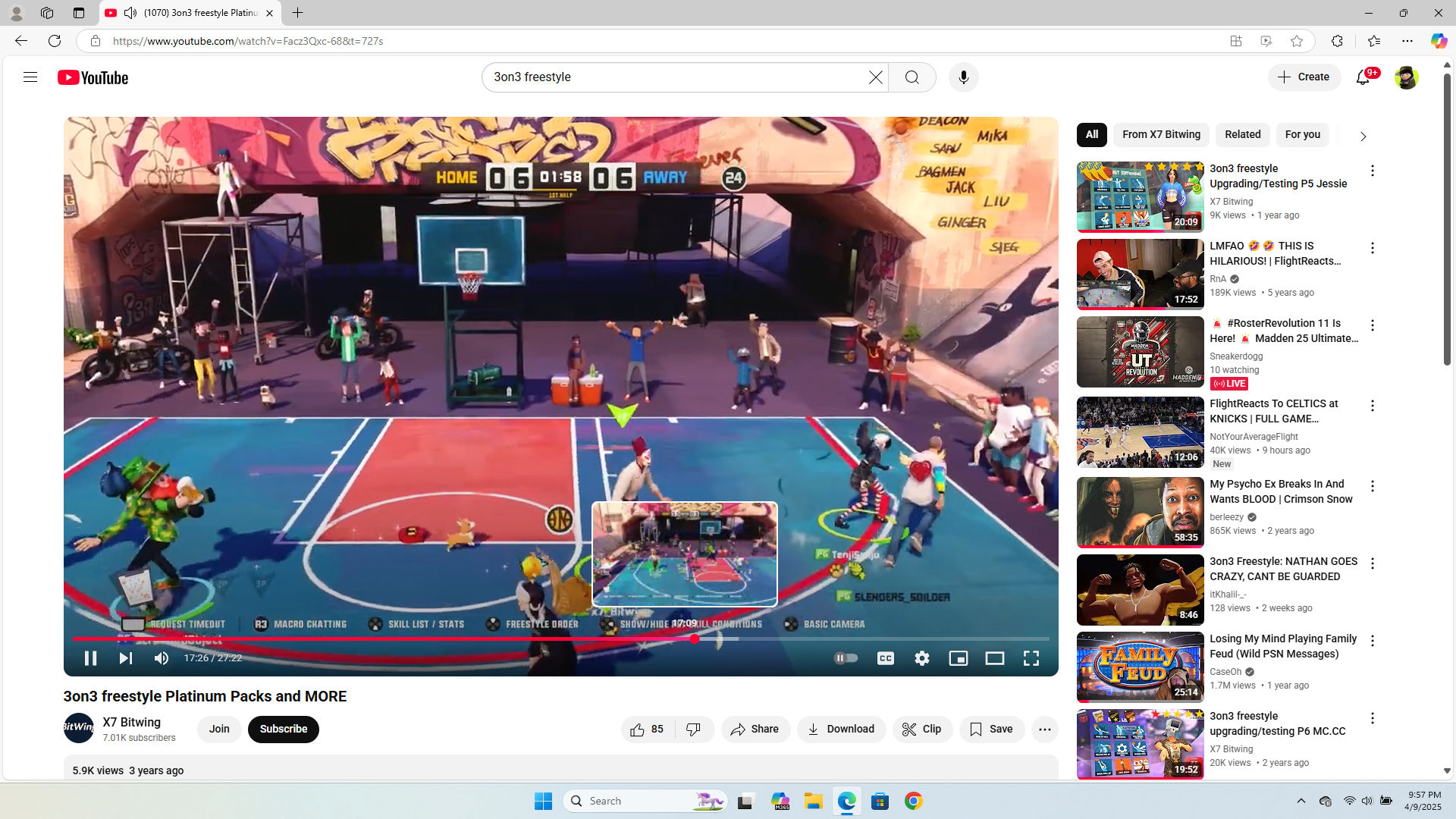
Task: Create a clip of the video
Action: pos(922,730)
